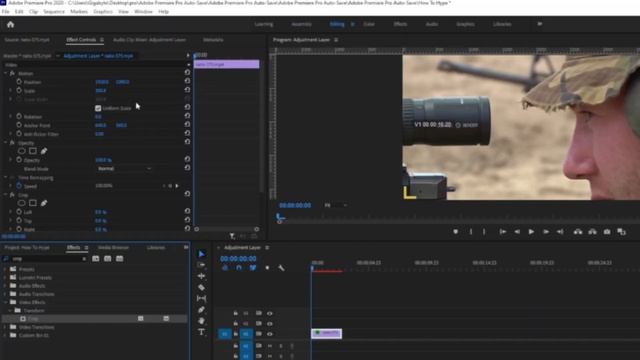The width and height of the screenshot is (640, 360).
Task: Select the Slip tool
Action: point(201,298)
